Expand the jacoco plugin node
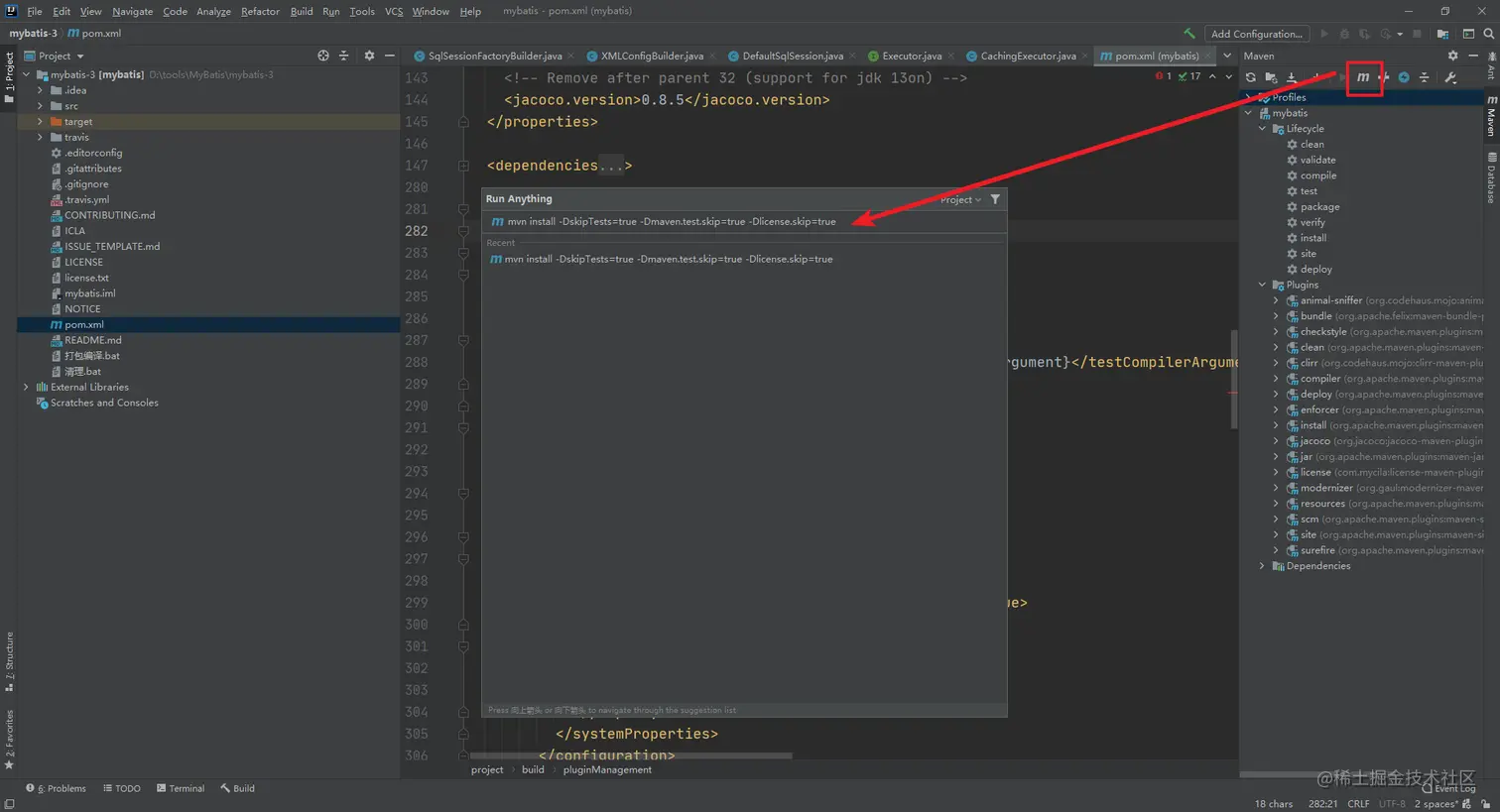1500x812 pixels. (x=1277, y=441)
